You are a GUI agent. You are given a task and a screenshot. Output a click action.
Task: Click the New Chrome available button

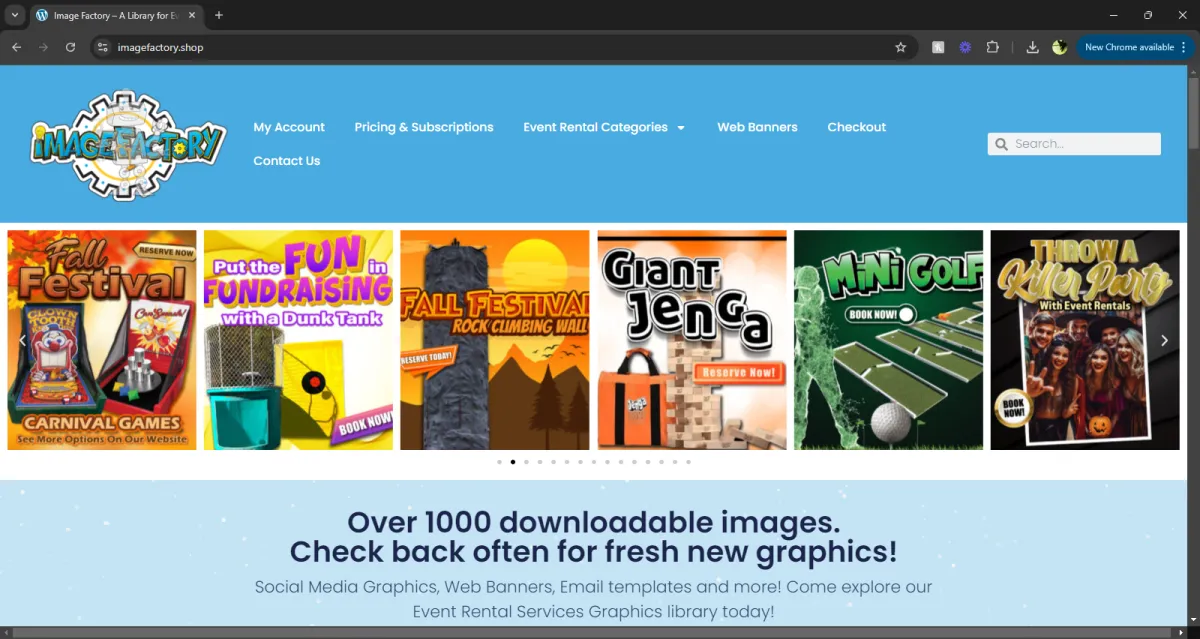click(1135, 47)
